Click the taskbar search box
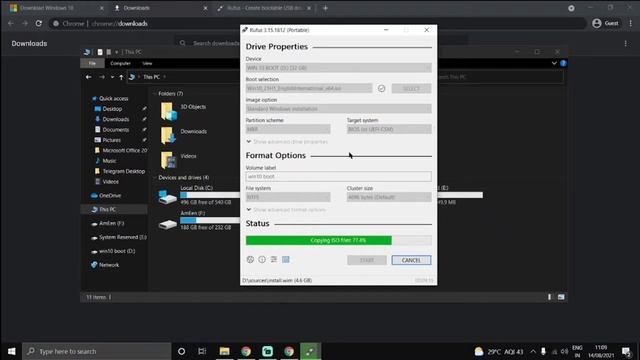This screenshot has height=360, width=640. coord(97,351)
